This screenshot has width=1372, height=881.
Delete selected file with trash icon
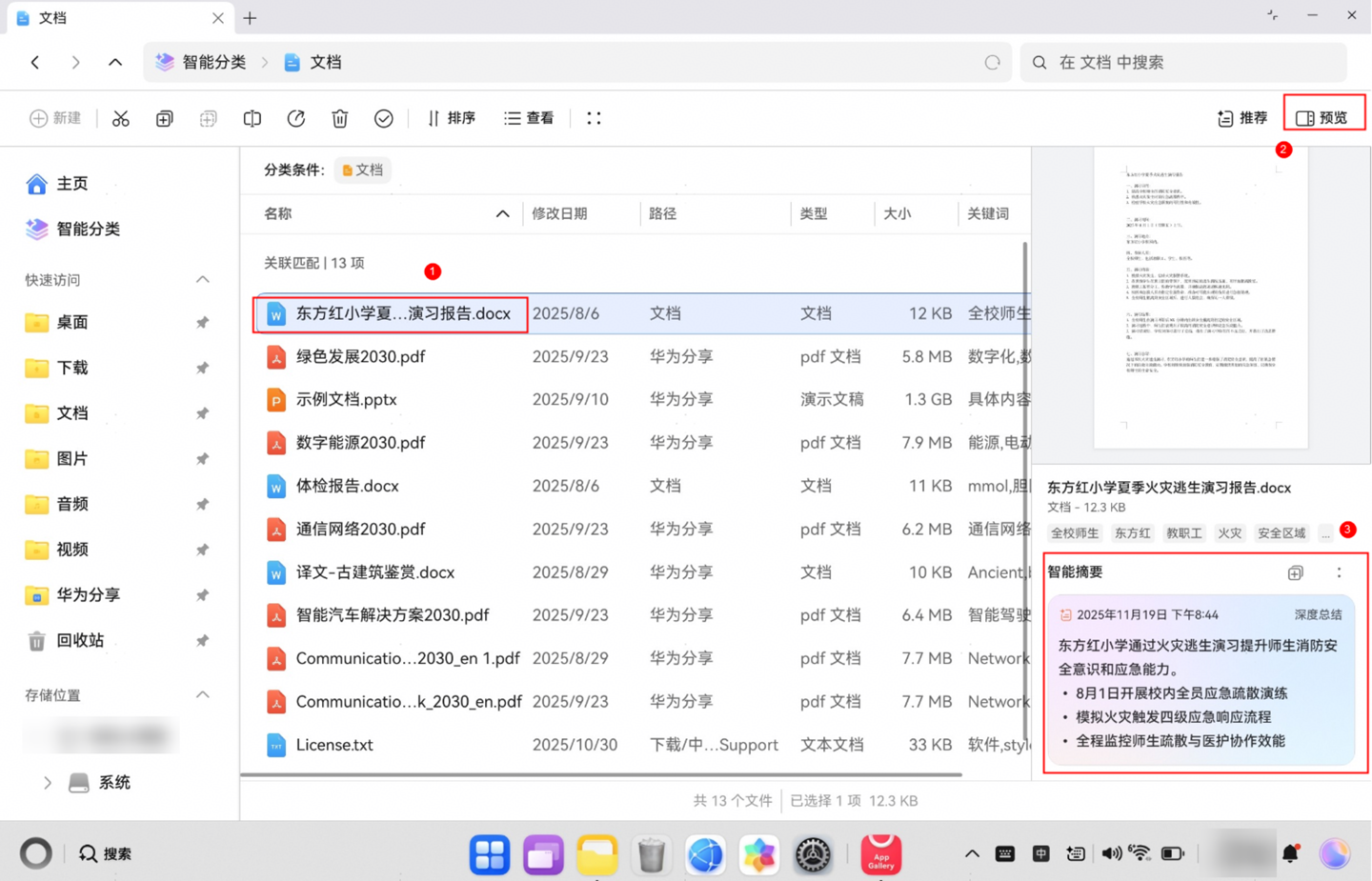[x=339, y=117]
